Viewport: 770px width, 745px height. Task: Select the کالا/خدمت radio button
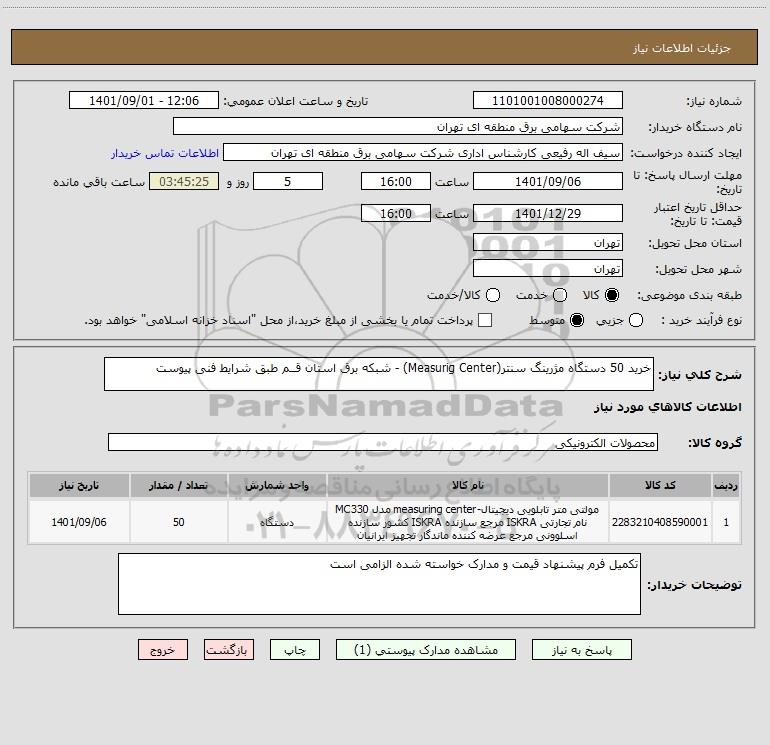tap(493, 295)
